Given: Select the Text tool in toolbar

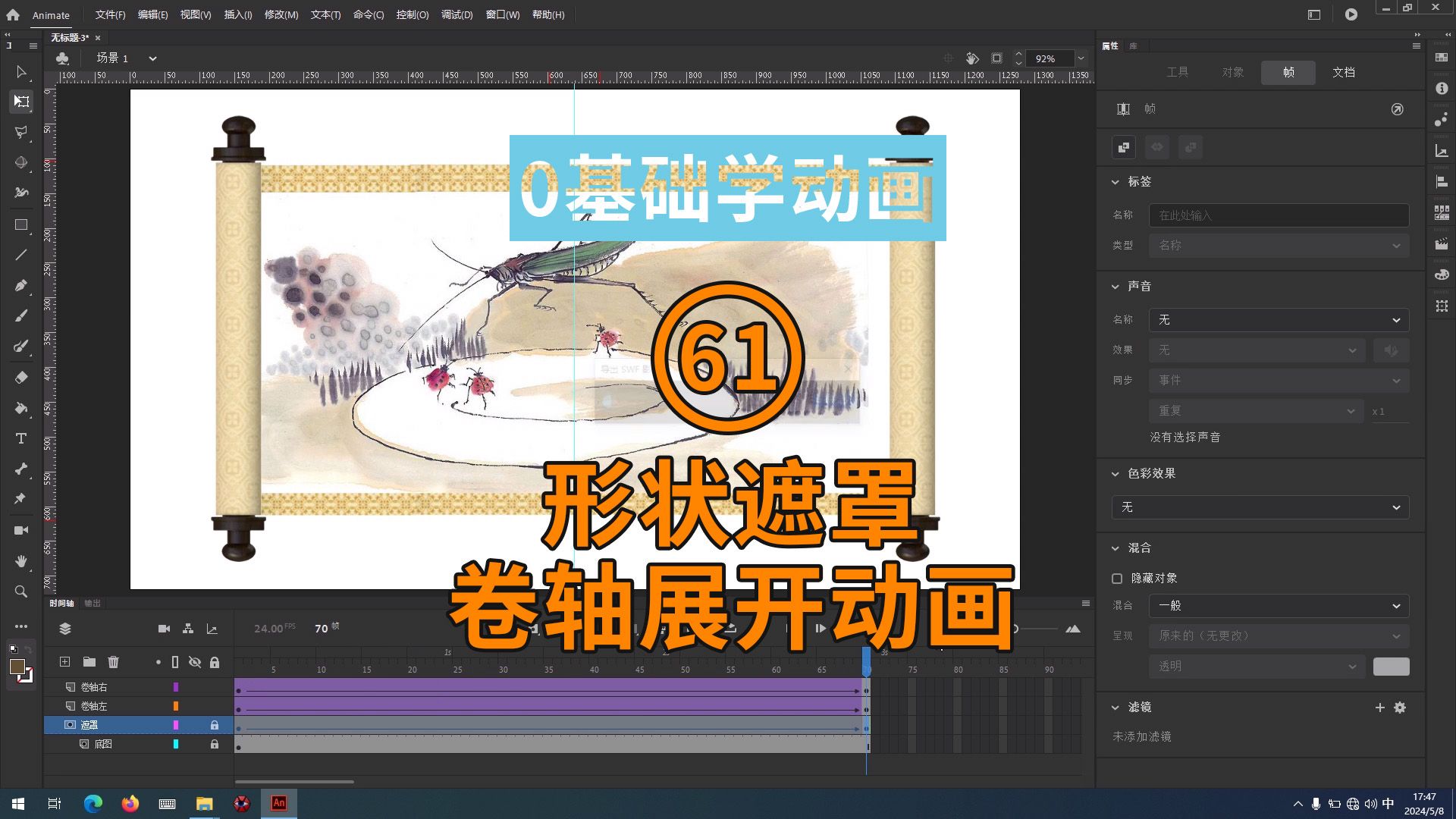Looking at the screenshot, I should click(x=20, y=439).
